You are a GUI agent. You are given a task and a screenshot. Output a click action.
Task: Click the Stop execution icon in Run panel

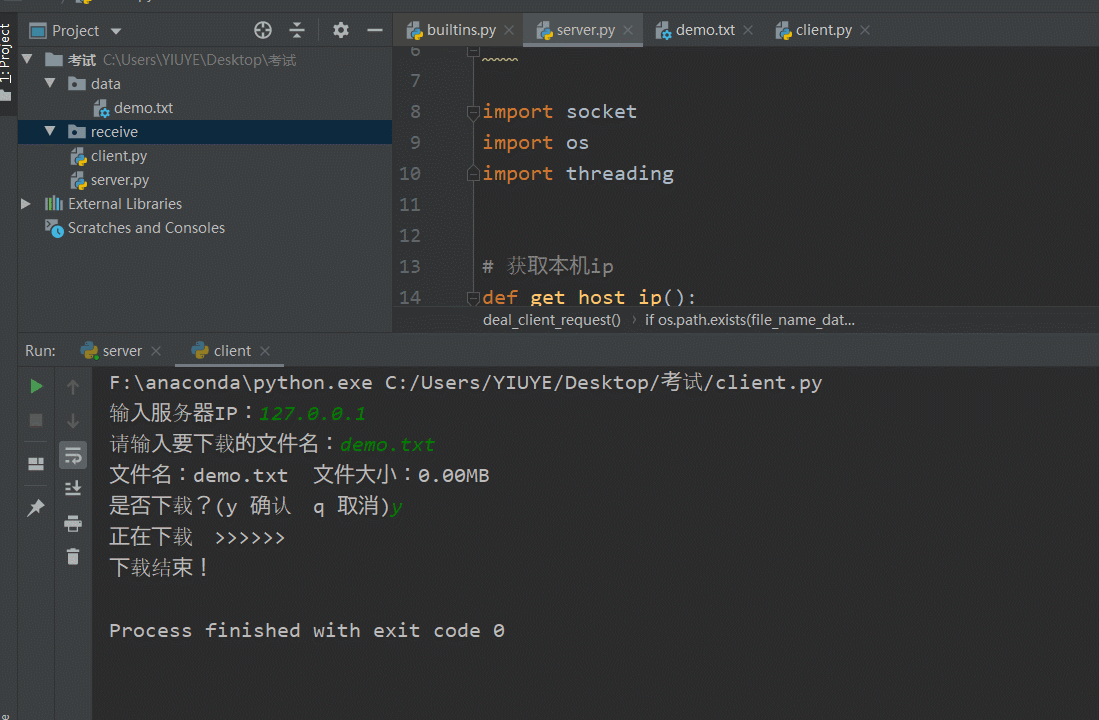tap(36, 420)
